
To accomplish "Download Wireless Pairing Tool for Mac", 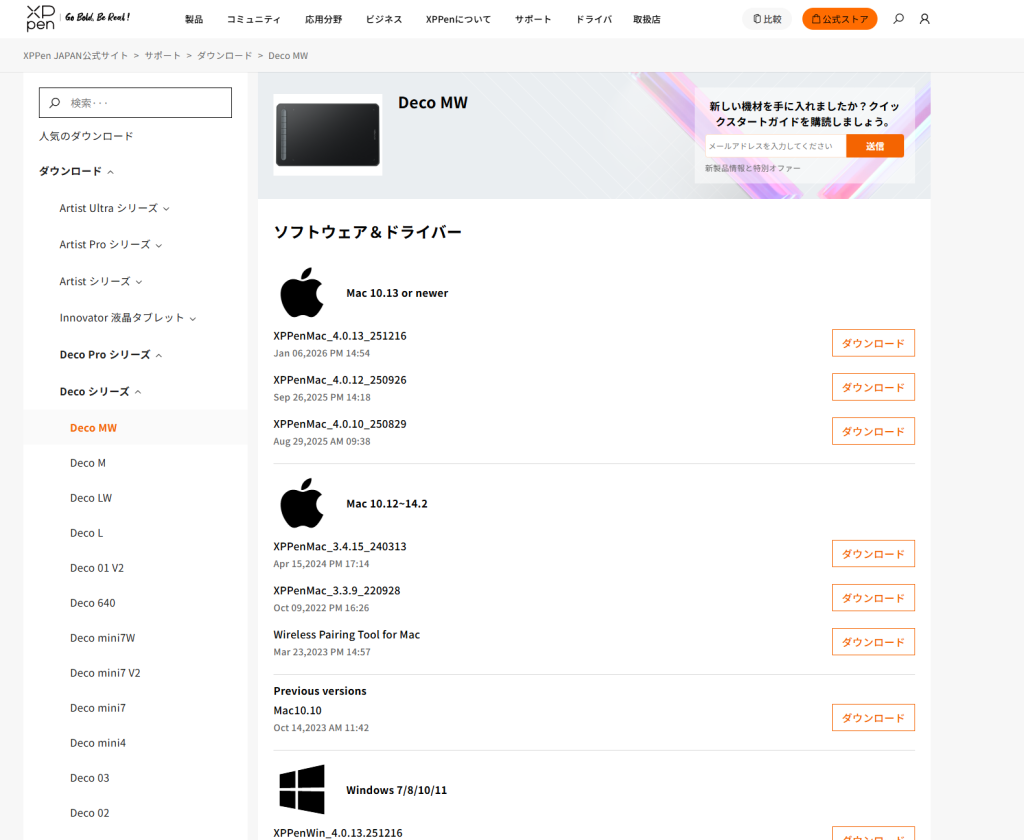I will click(x=872, y=642).
